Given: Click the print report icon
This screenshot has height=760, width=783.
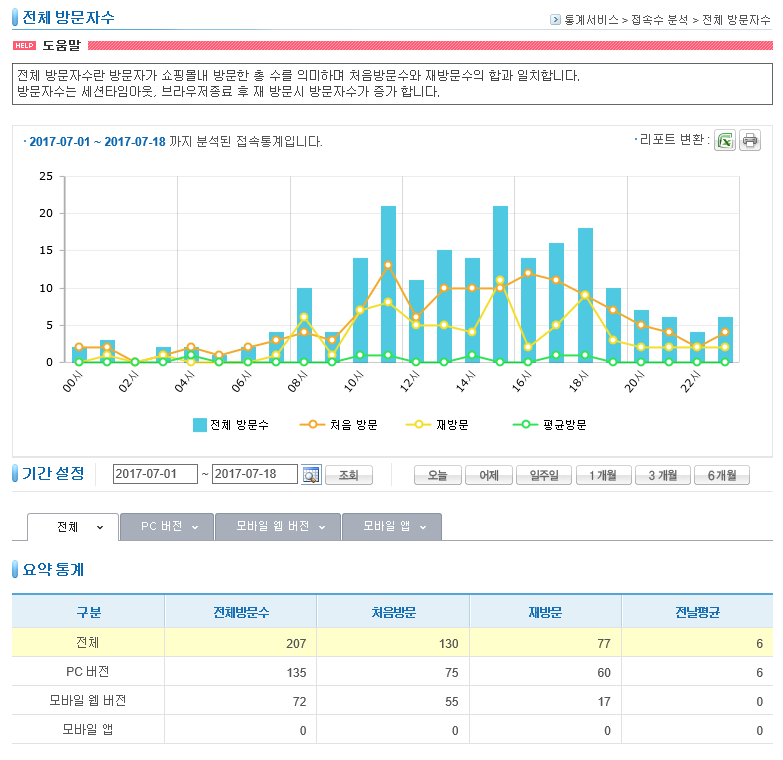Looking at the screenshot, I should pos(750,141).
